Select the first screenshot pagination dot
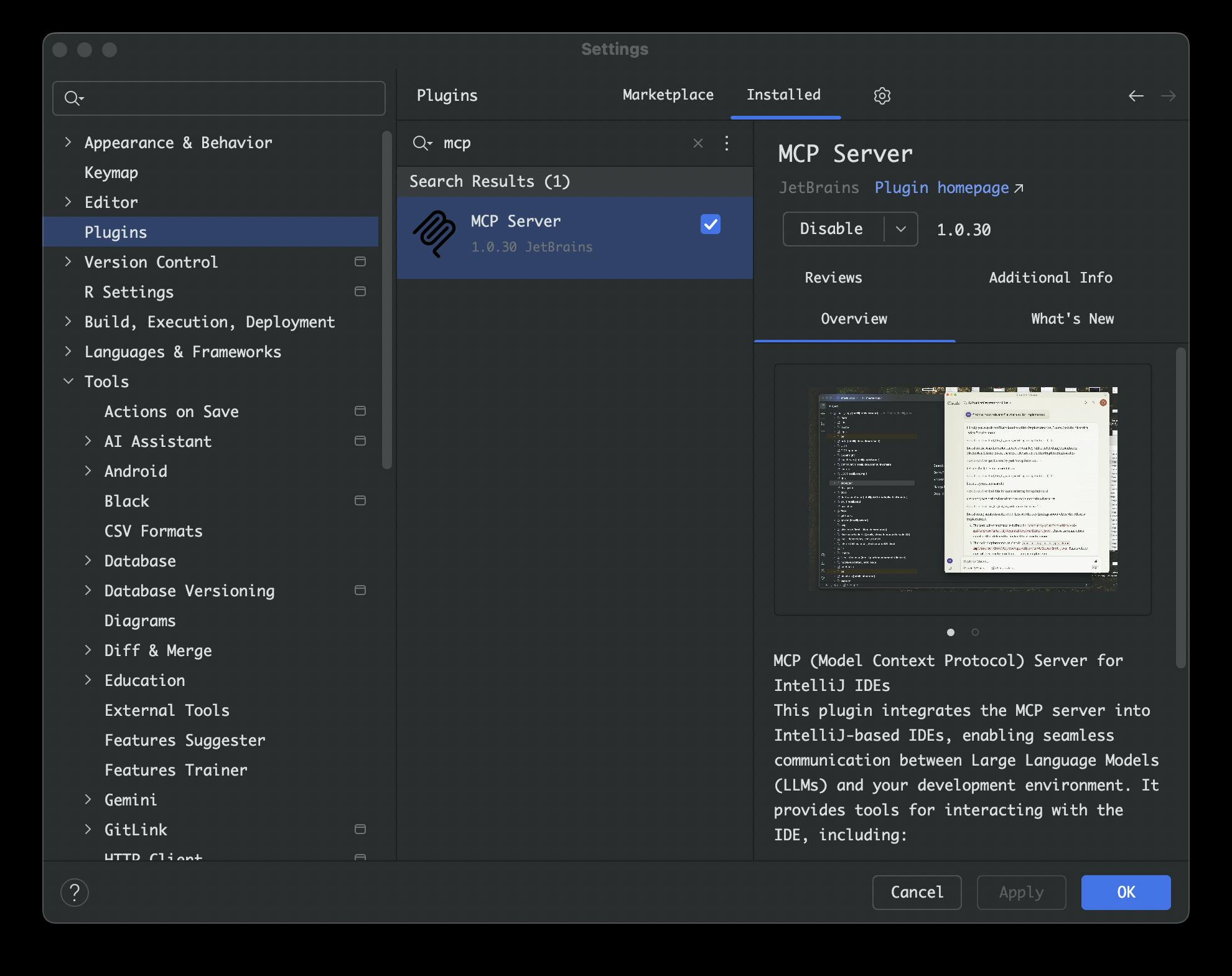 point(950,632)
